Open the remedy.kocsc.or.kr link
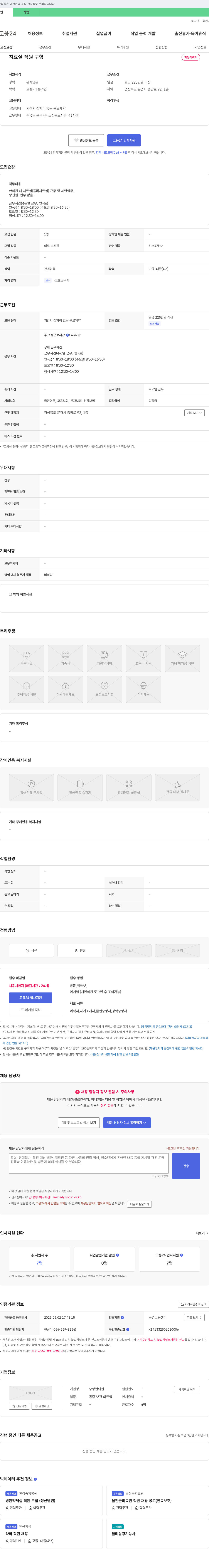 tap(55, 1197)
